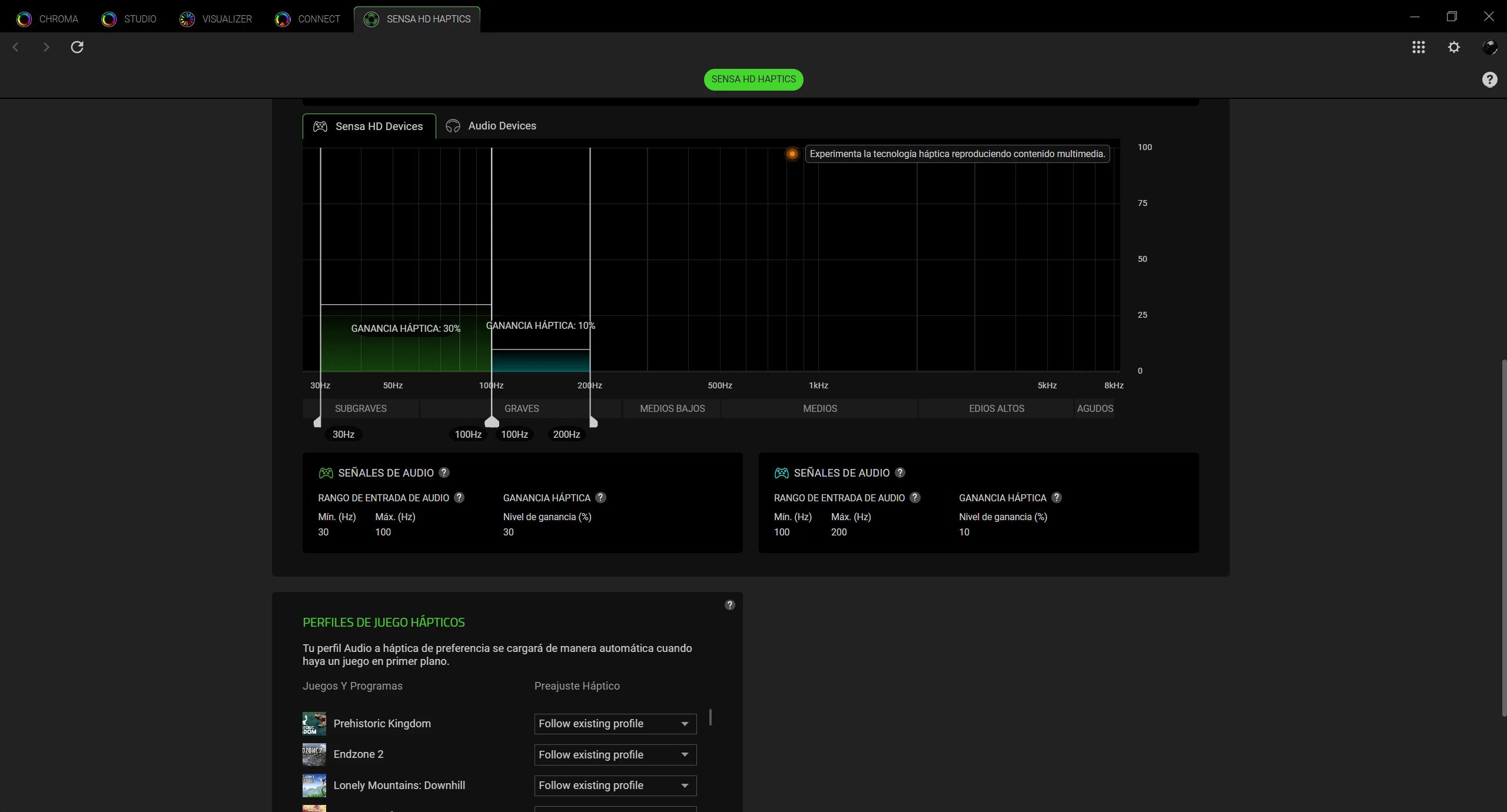Select the SUBGRAVES frequency band
This screenshot has height=812, width=1507.
(361, 408)
